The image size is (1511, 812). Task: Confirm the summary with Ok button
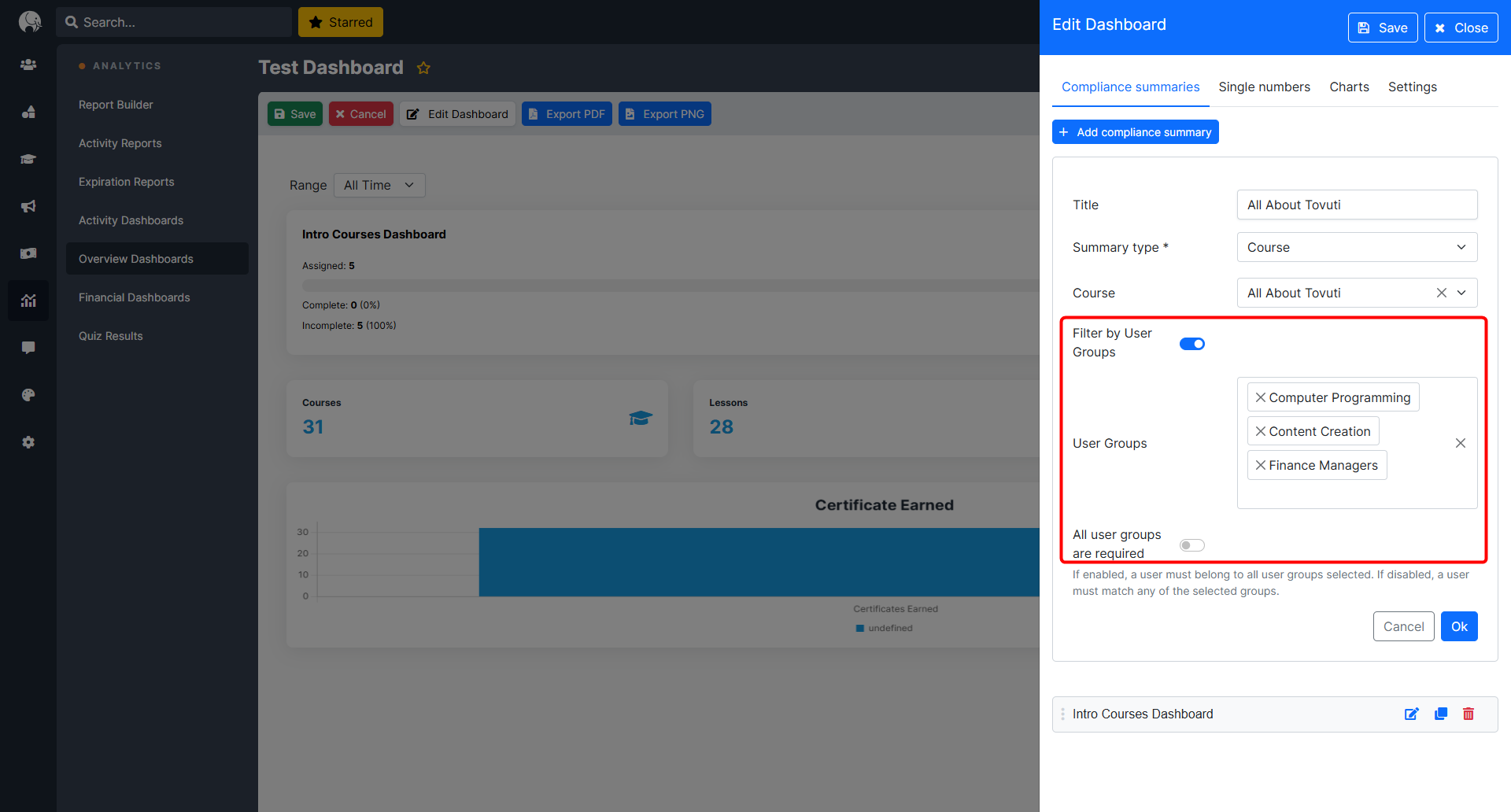pos(1458,626)
